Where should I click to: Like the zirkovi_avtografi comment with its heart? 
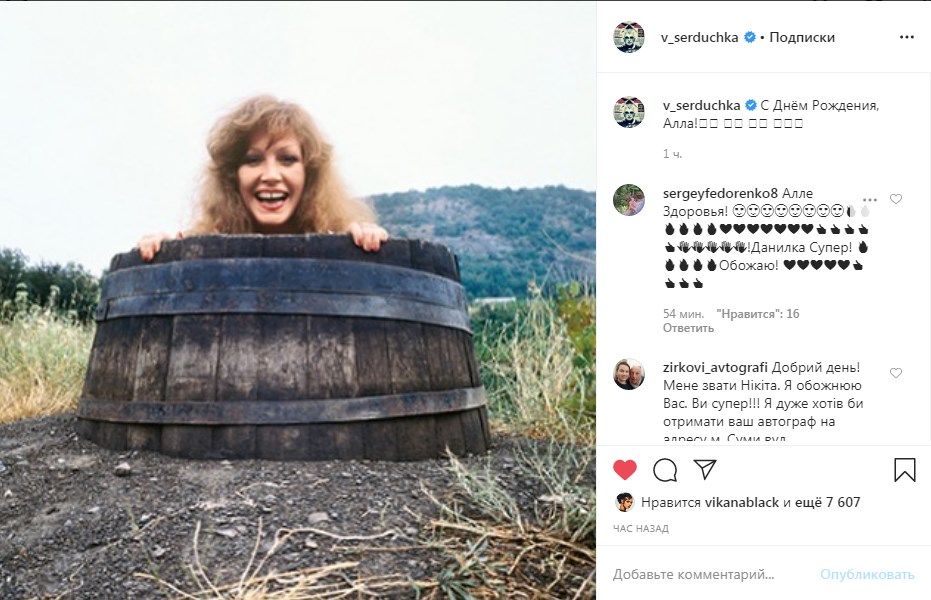[x=895, y=373]
